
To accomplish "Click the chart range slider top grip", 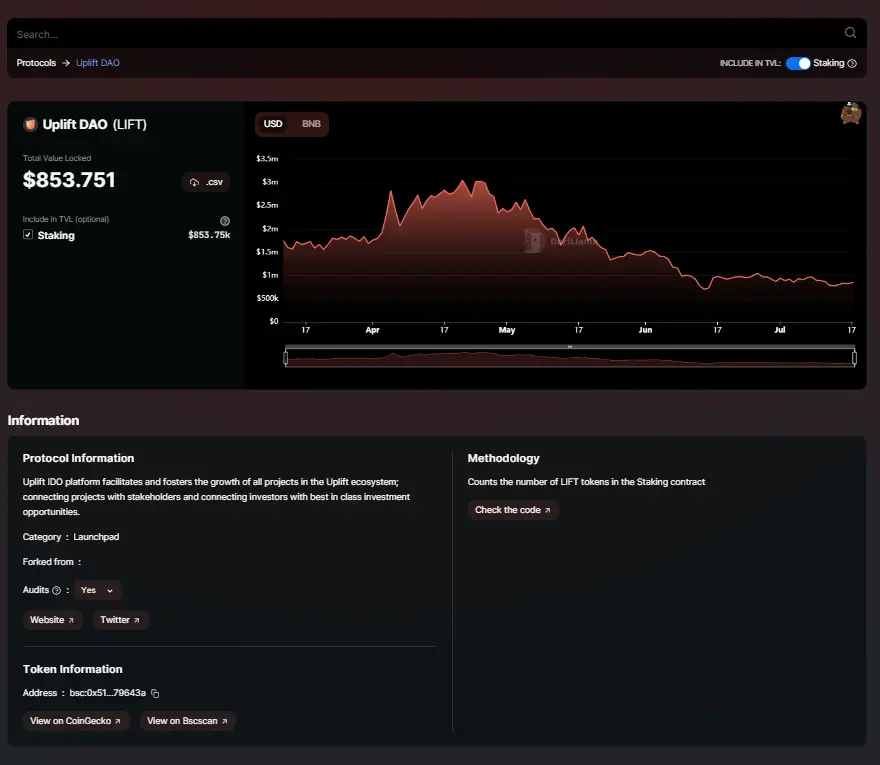I will (x=570, y=347).
